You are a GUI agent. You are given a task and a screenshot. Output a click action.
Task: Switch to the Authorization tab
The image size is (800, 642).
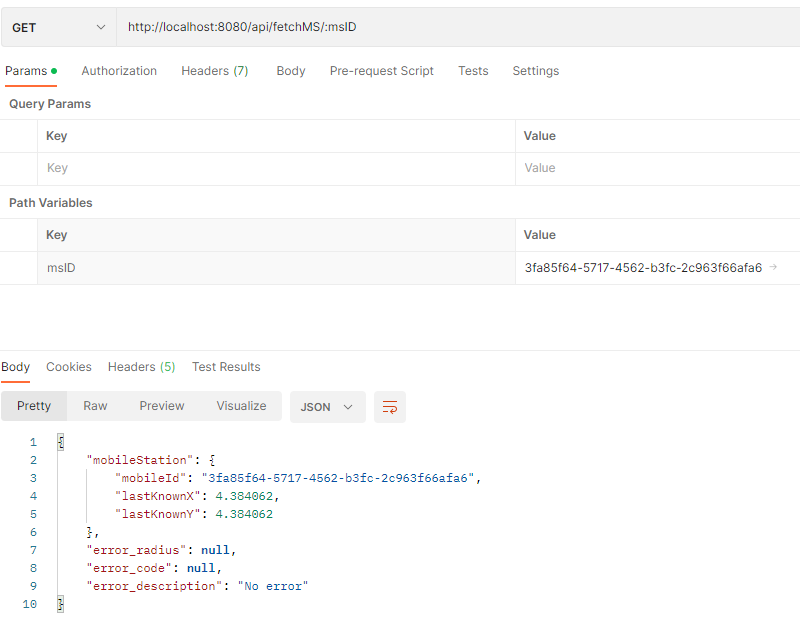coord(119,71)
